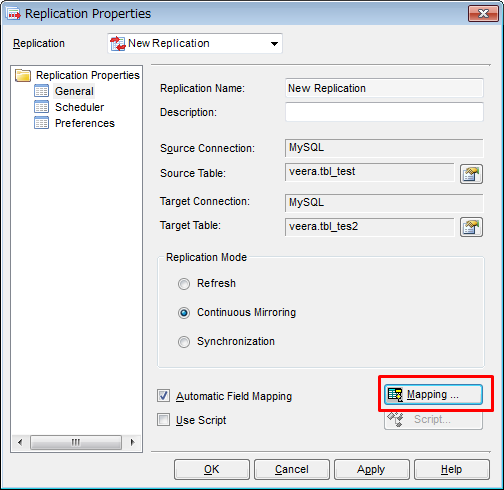The width and height of the screenshot is (504, 490).
Task: Select the Preferences page icon
Action: (41, 123)
